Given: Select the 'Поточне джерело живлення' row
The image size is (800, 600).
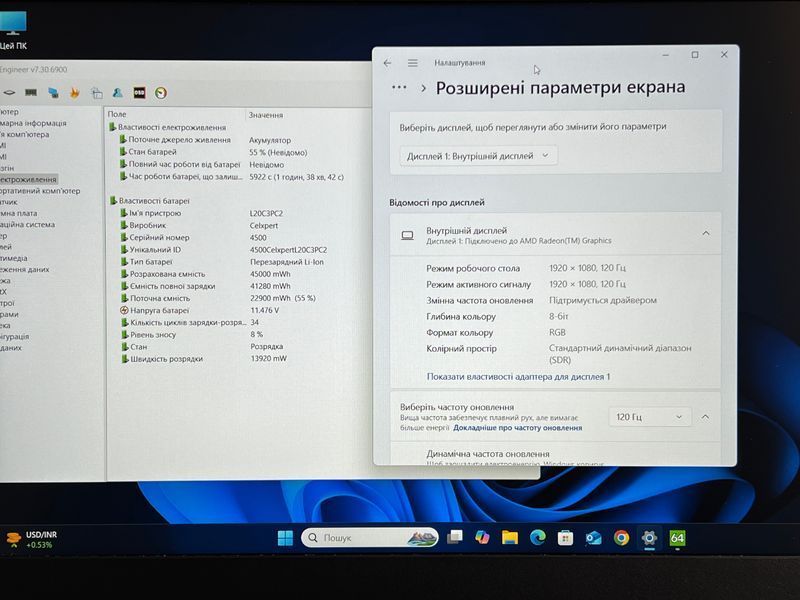Looking at the screenshot, I should click(x=175, y=139).
